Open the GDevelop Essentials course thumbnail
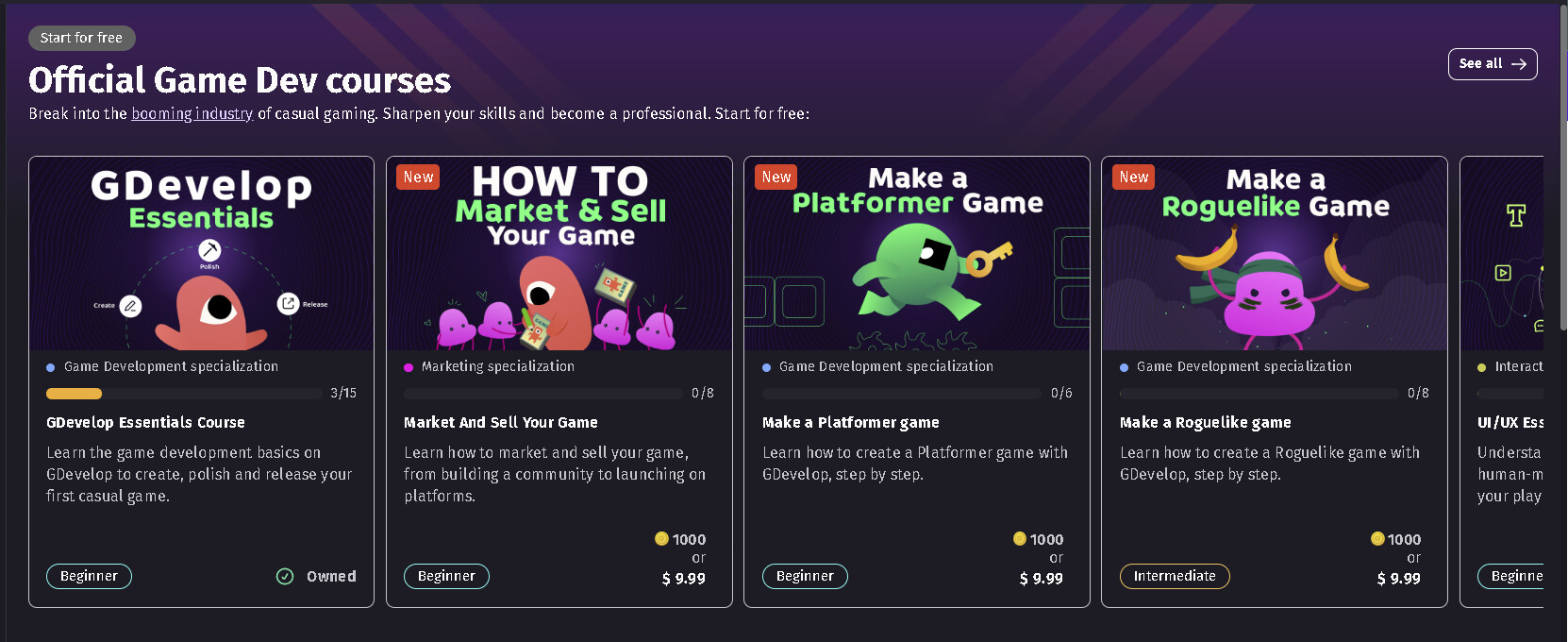 coord(201,254)
